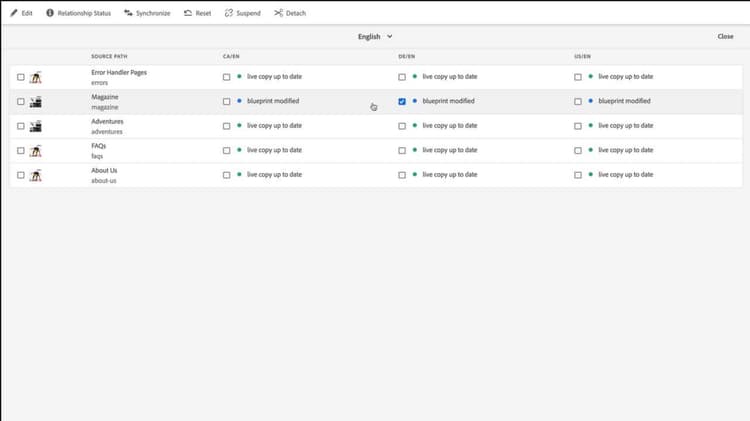Check DE/EN checkbox for About Us

402,175
